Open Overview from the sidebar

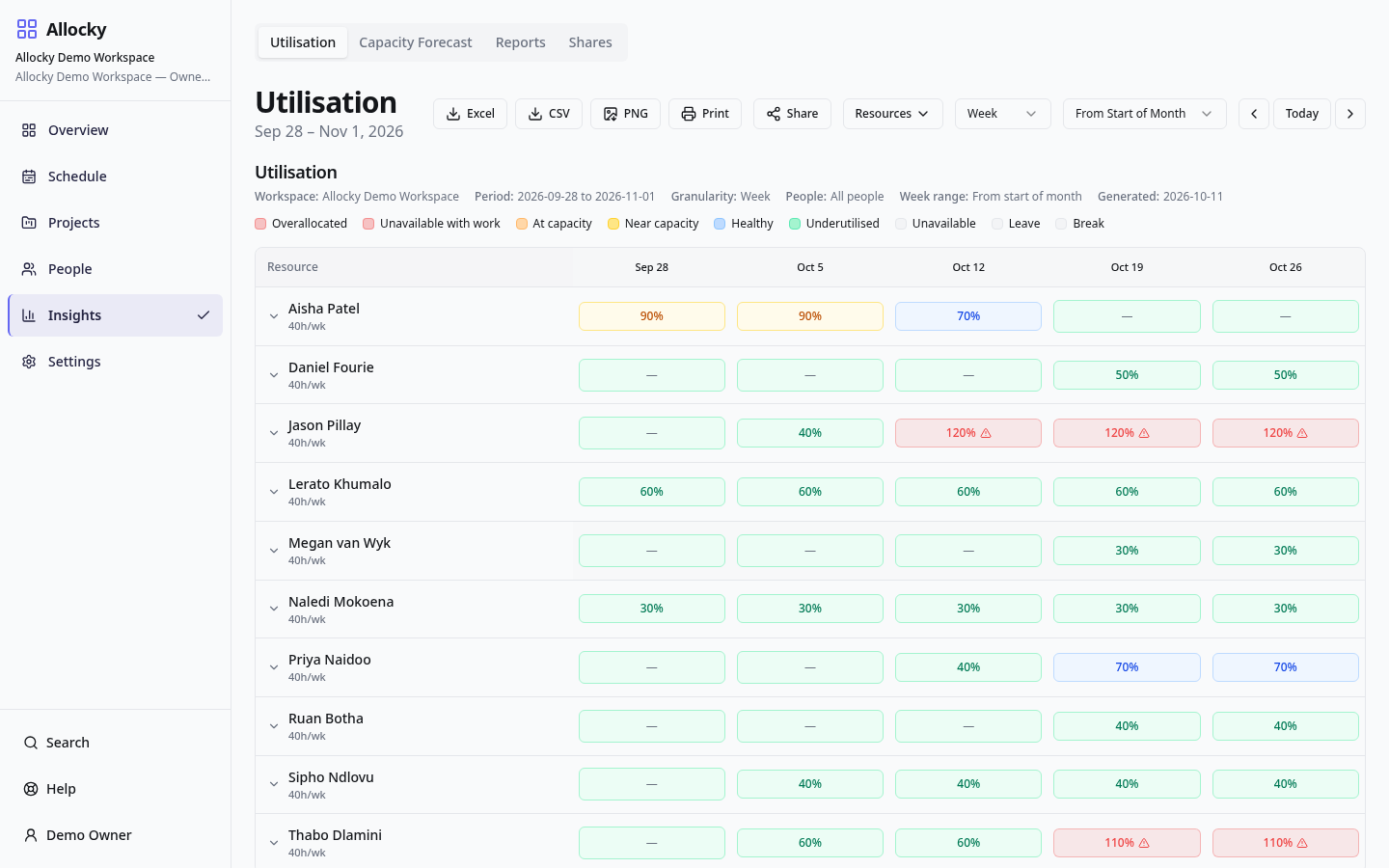[x=115, y=130]
